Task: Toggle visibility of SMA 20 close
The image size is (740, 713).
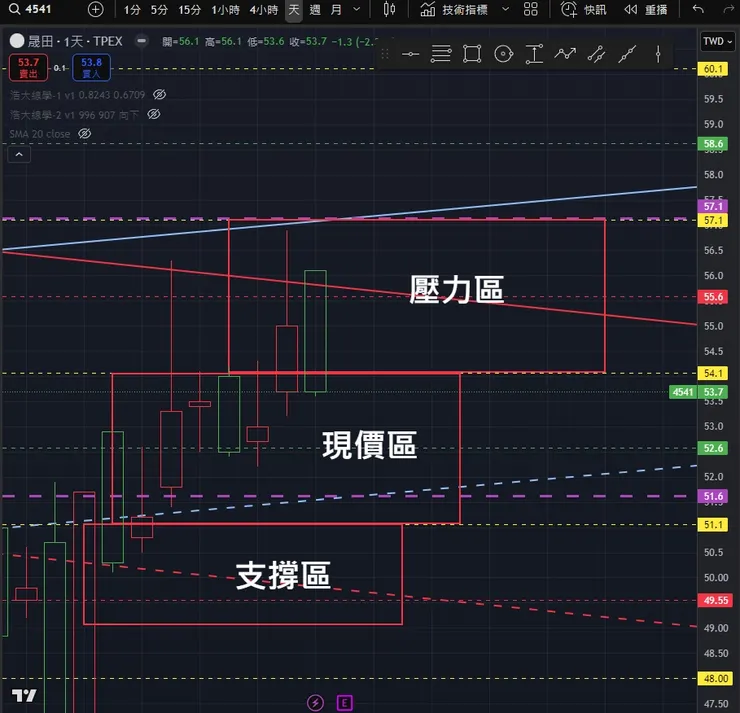Action: click(84, 134)
